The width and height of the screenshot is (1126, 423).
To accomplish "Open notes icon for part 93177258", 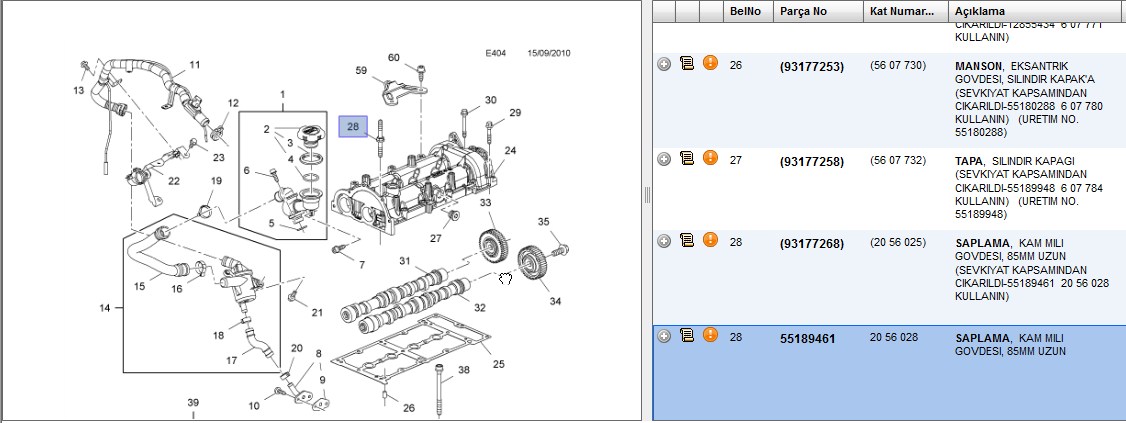I will [x=687, y=157].
